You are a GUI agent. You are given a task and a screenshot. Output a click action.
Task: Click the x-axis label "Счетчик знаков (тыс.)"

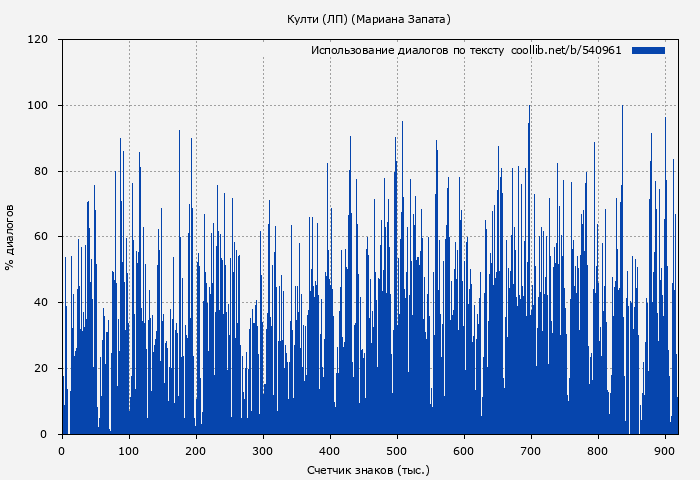click(x=368, y=469)
